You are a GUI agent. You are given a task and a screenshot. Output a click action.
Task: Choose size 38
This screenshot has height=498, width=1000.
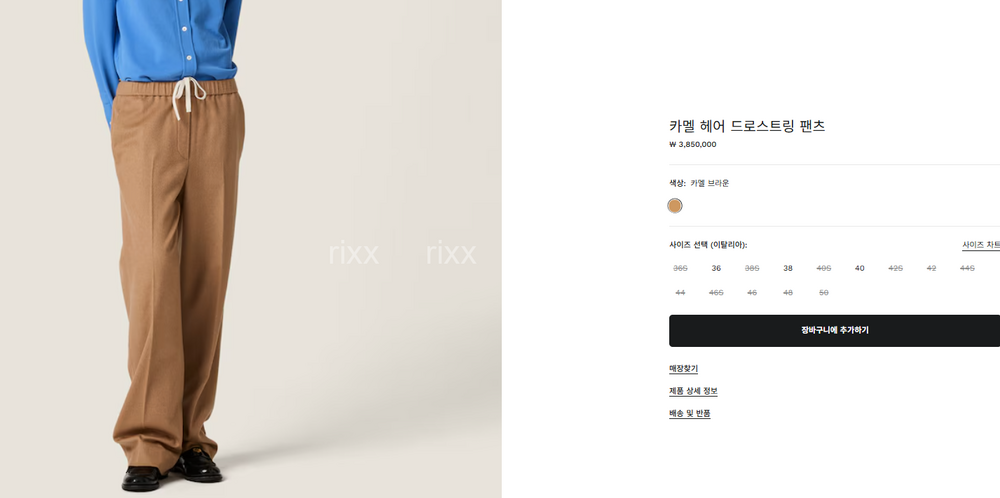[x=788, y=268]
